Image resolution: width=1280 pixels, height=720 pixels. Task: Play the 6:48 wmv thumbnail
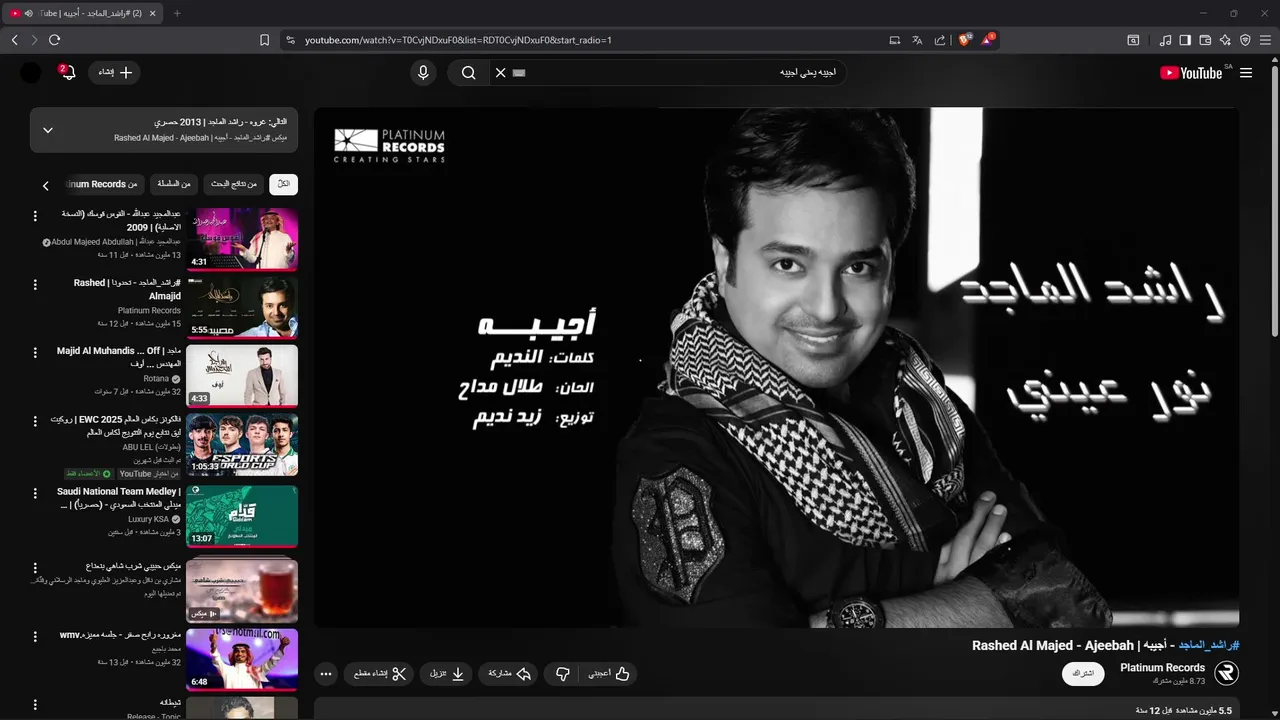pyautogui.click(x=242, y=659)
